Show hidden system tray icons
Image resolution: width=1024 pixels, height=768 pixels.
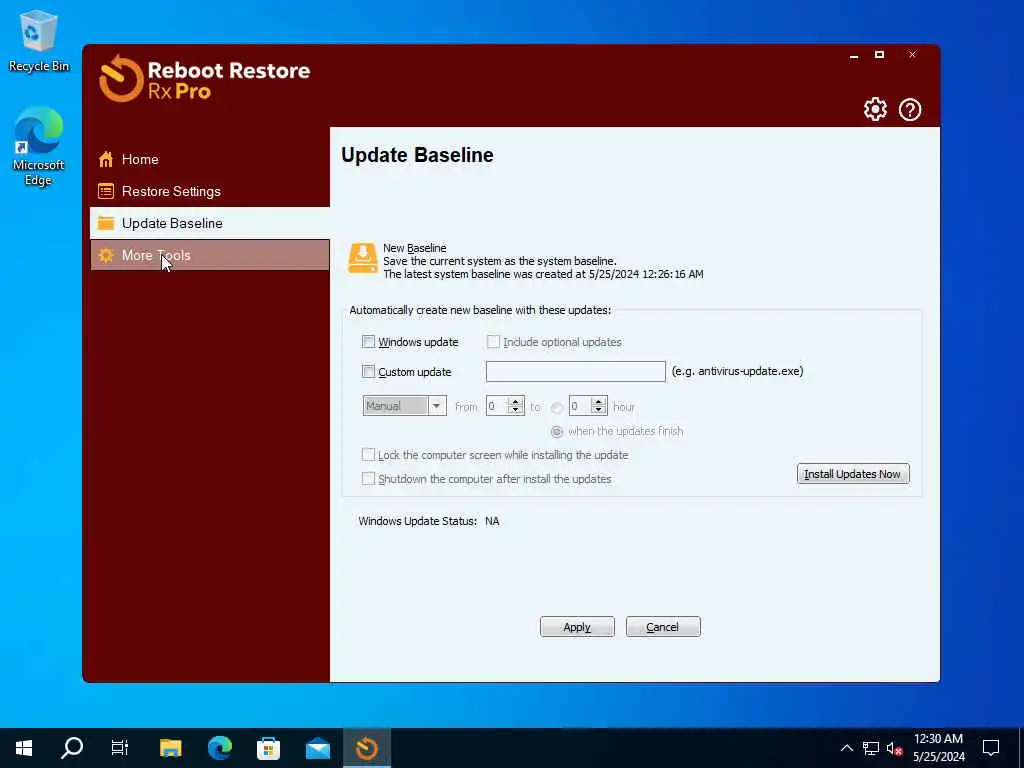click(846, 748)
